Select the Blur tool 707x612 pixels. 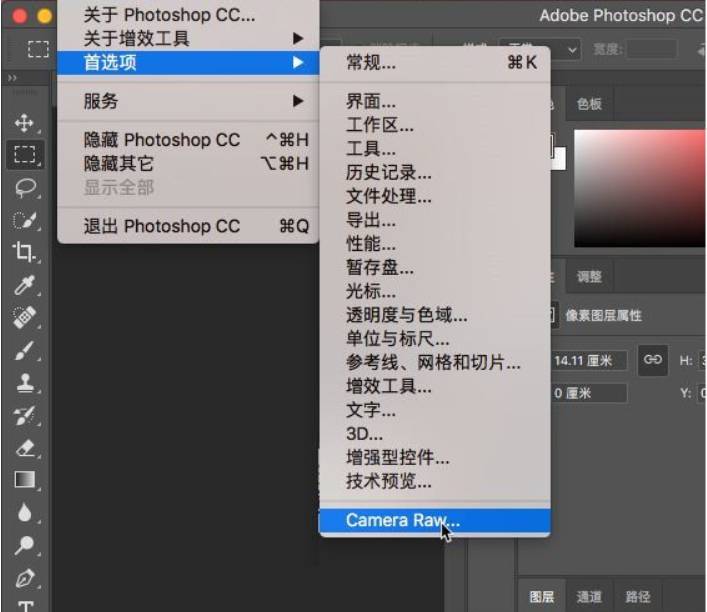click(25, 512)
